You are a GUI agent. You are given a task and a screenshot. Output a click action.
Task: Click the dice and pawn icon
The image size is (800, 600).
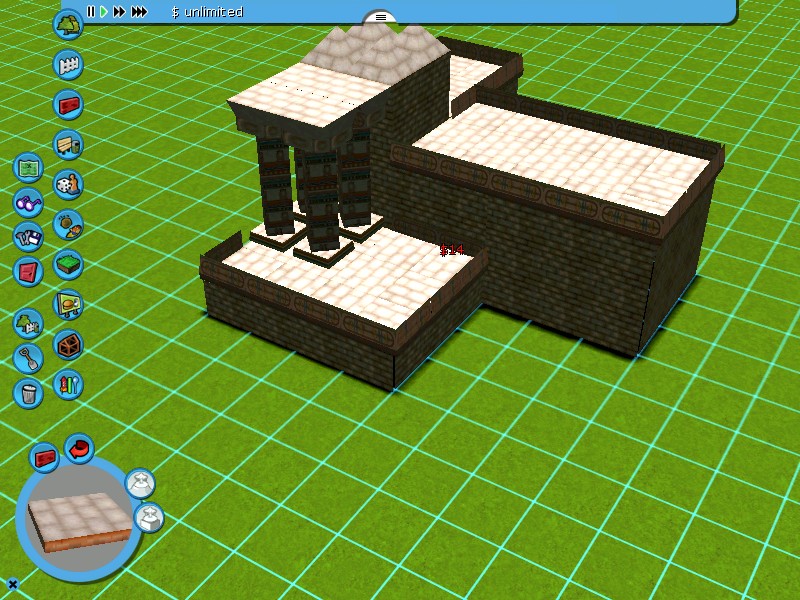point(67,185)
